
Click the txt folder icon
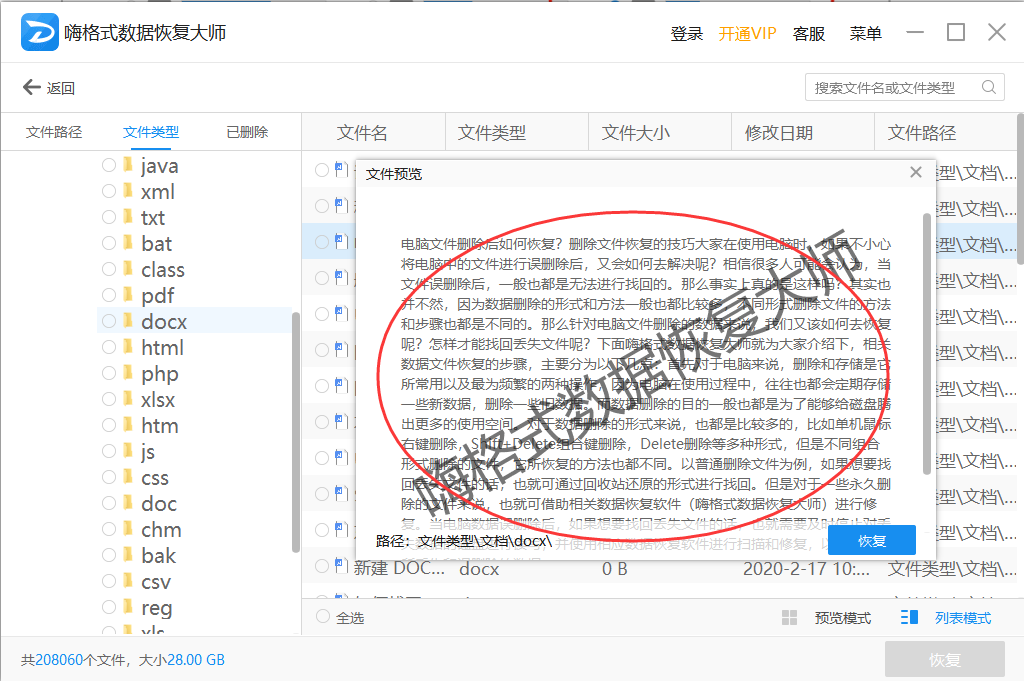(x=128, y=217)
